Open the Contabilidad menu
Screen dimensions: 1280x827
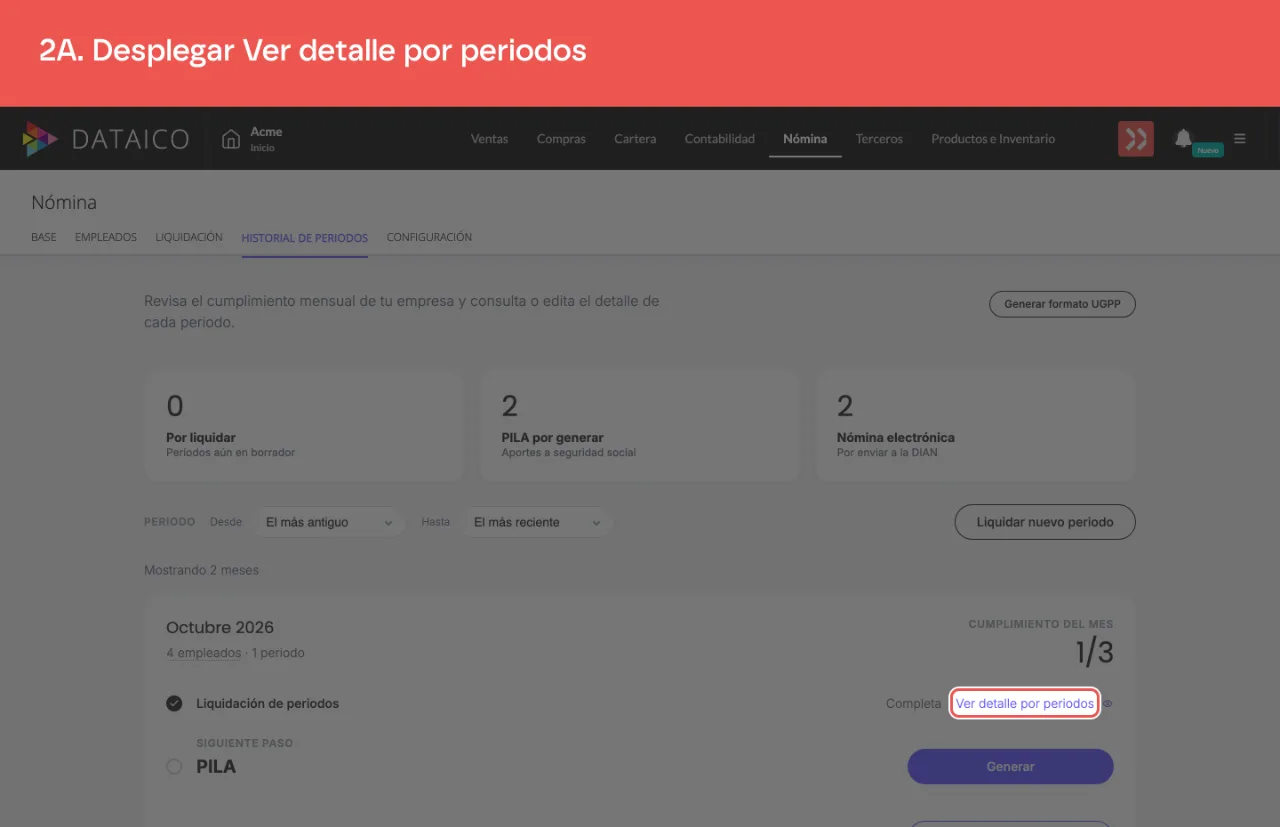pyautogui.click(x=720, y=139)
